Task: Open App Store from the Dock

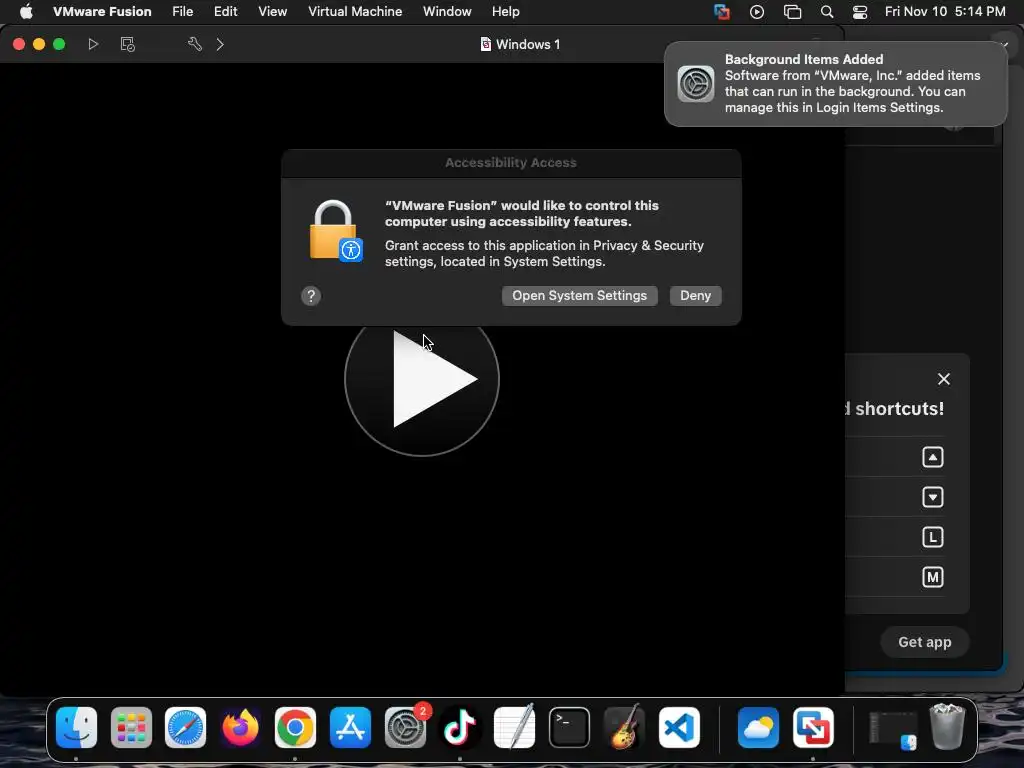Action: coord(350,728)
